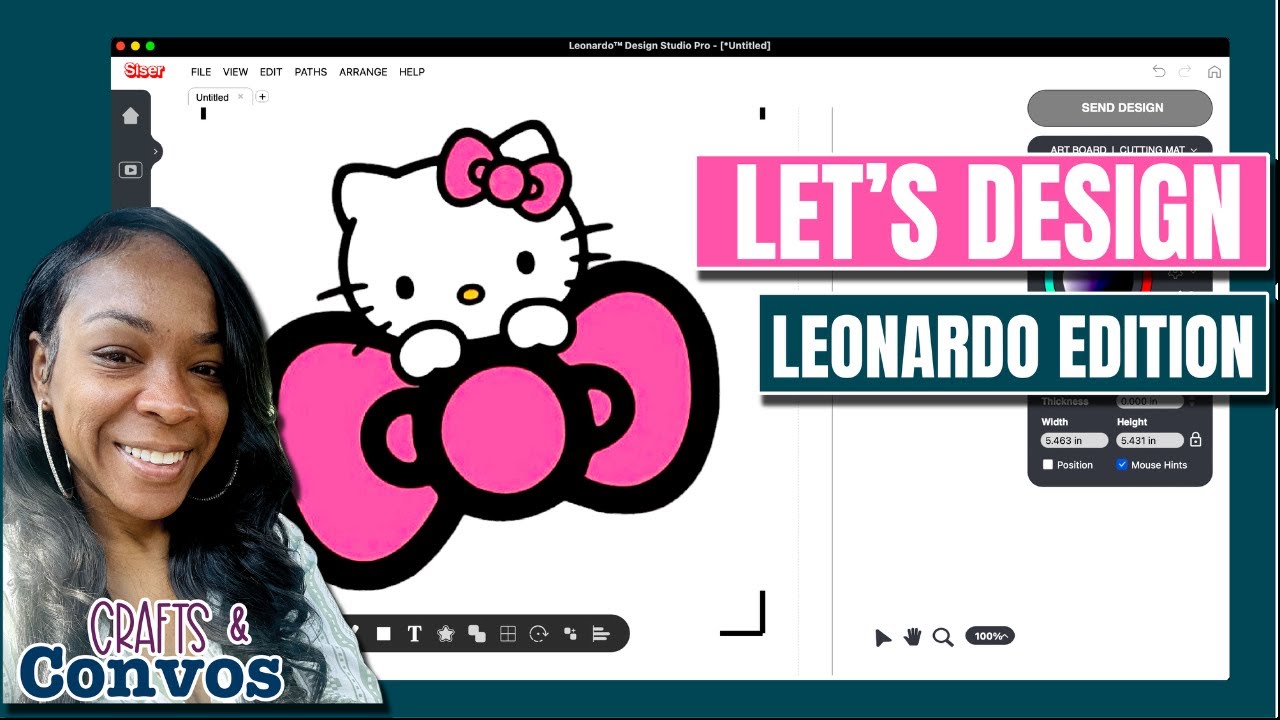The image size is (1280, 720).
Task: Uncheck the Mouse Hints checkbox
Action: 1122,464
